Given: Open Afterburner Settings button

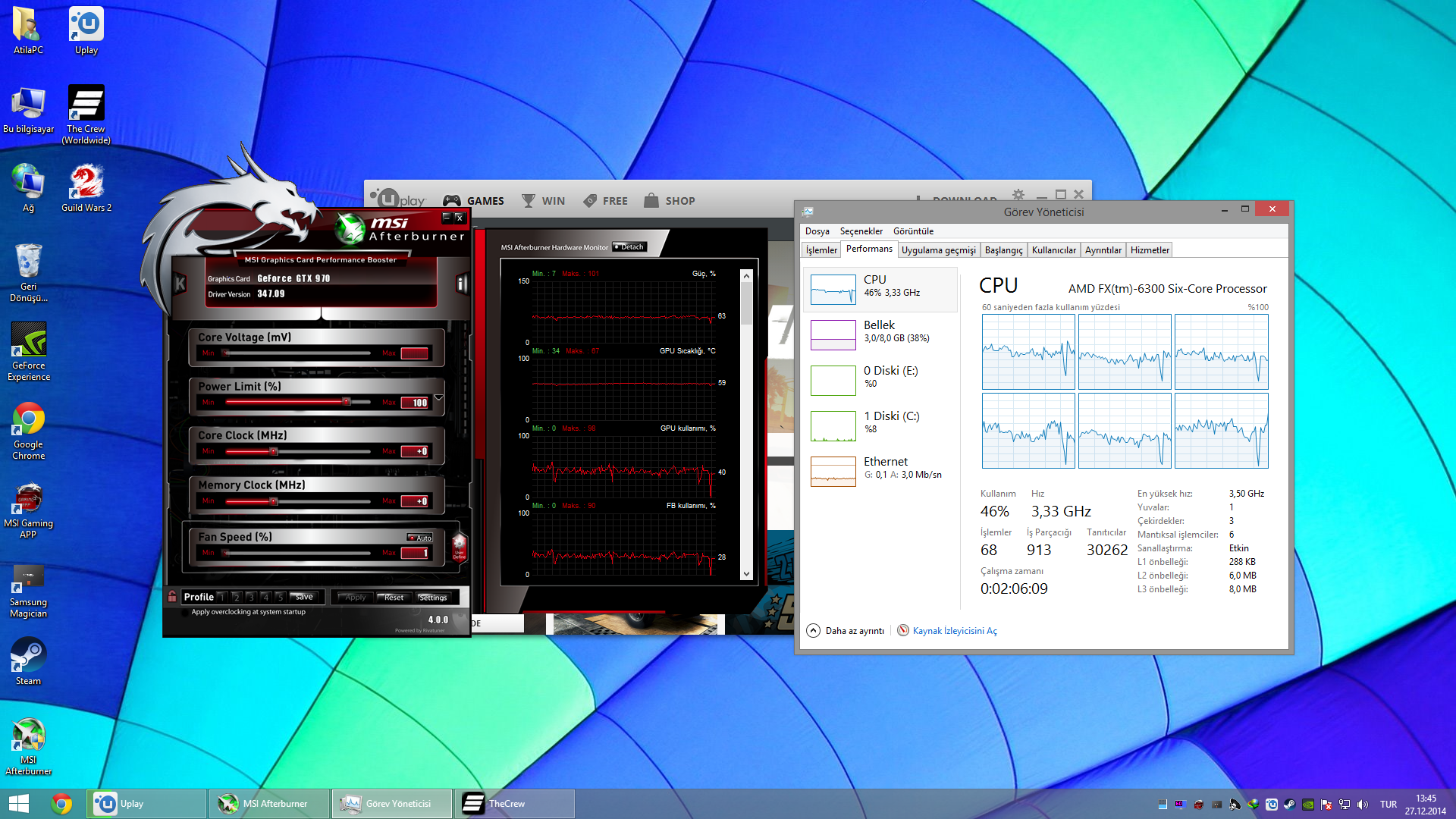Looking at the screenshot, I should tap(433, 598).
